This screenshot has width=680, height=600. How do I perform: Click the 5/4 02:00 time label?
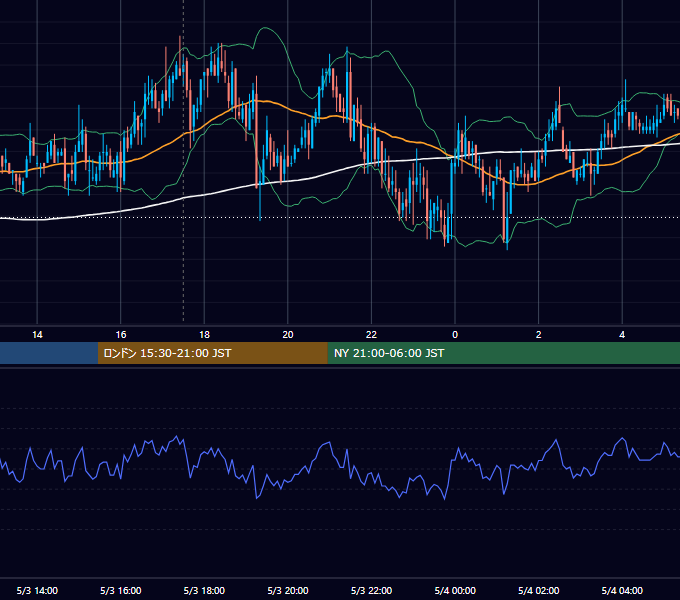[x=538, y=590]
